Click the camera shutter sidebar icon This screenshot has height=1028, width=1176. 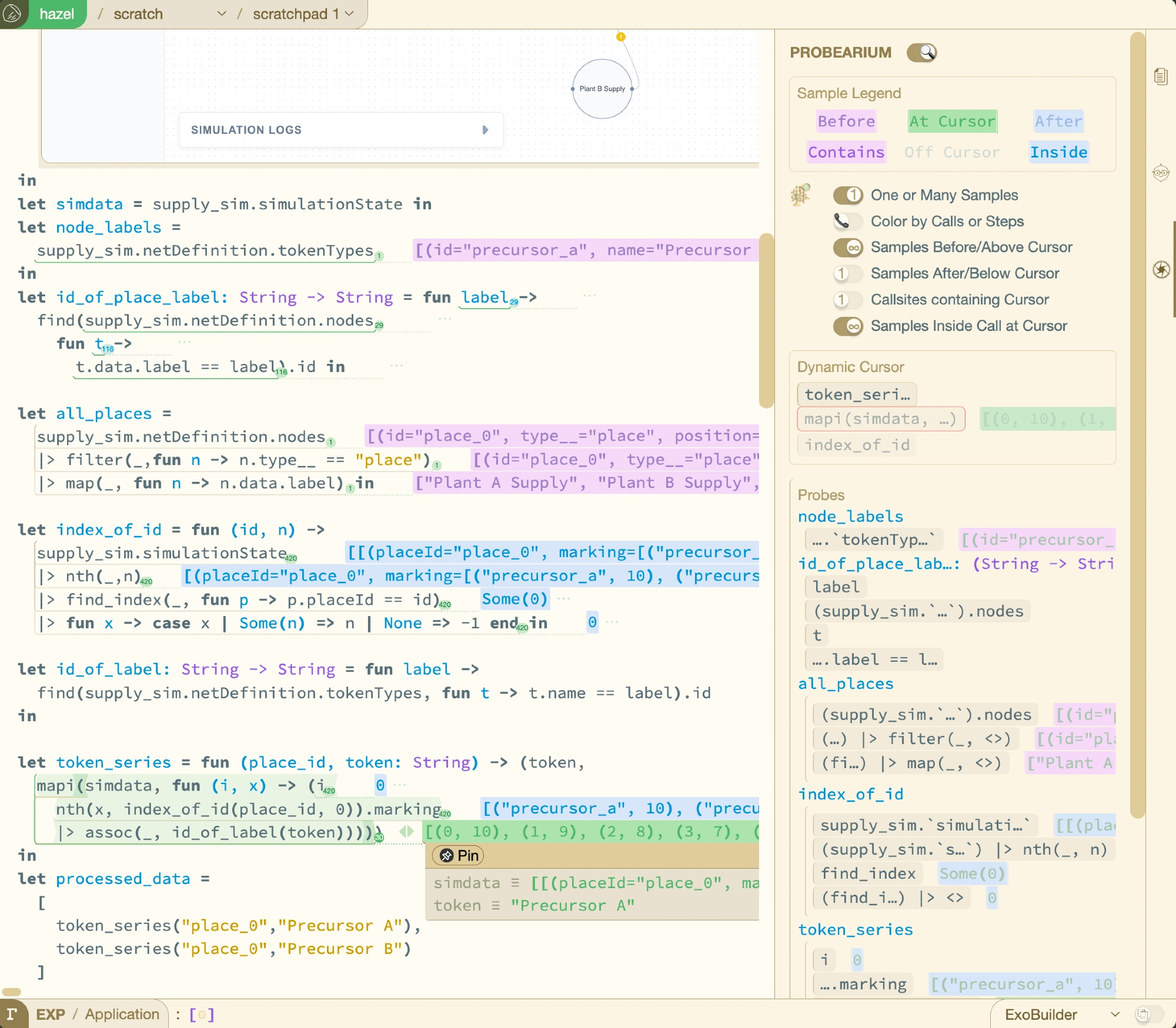pos(1161,269)
